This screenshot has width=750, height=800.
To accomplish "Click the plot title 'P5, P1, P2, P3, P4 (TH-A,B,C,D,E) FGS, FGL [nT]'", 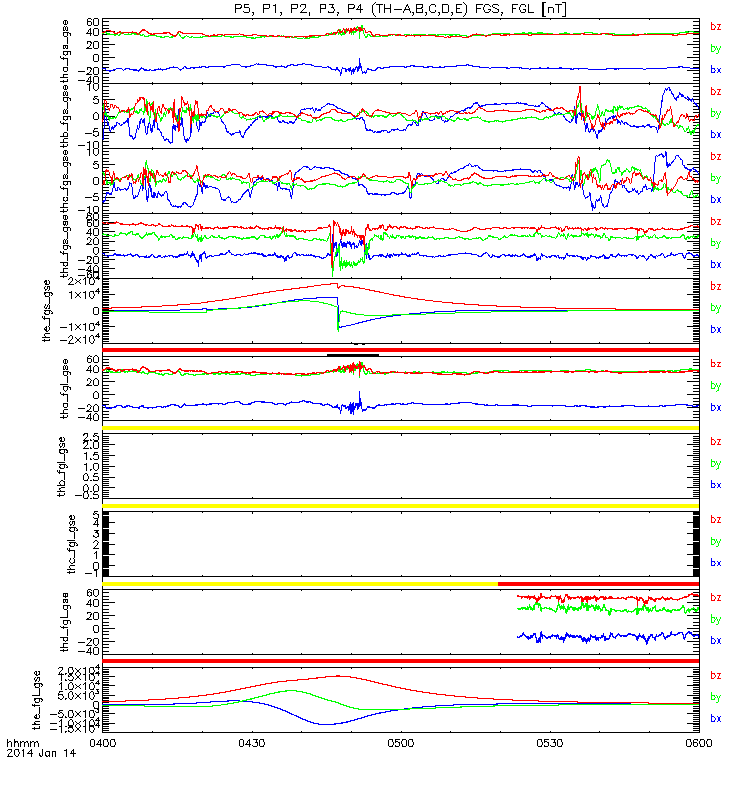I will tap(400, 9).
